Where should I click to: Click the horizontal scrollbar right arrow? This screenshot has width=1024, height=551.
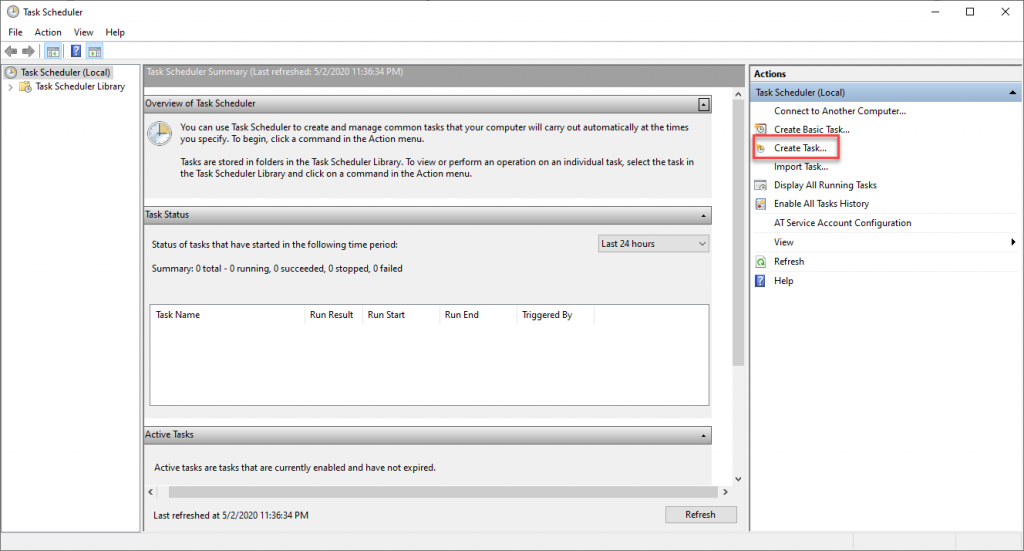pos(725,492)
